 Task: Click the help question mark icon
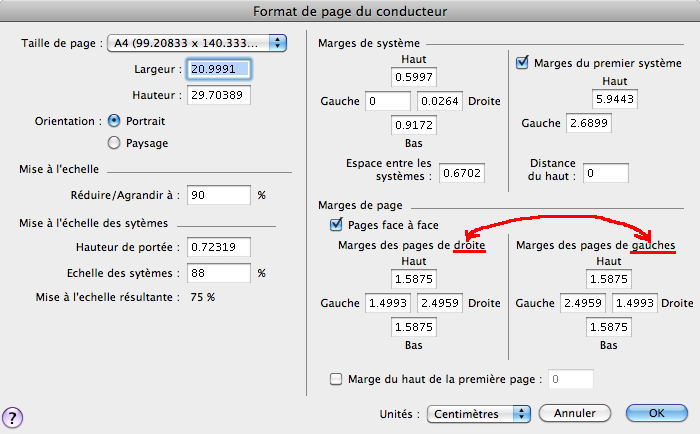point(14,417)
